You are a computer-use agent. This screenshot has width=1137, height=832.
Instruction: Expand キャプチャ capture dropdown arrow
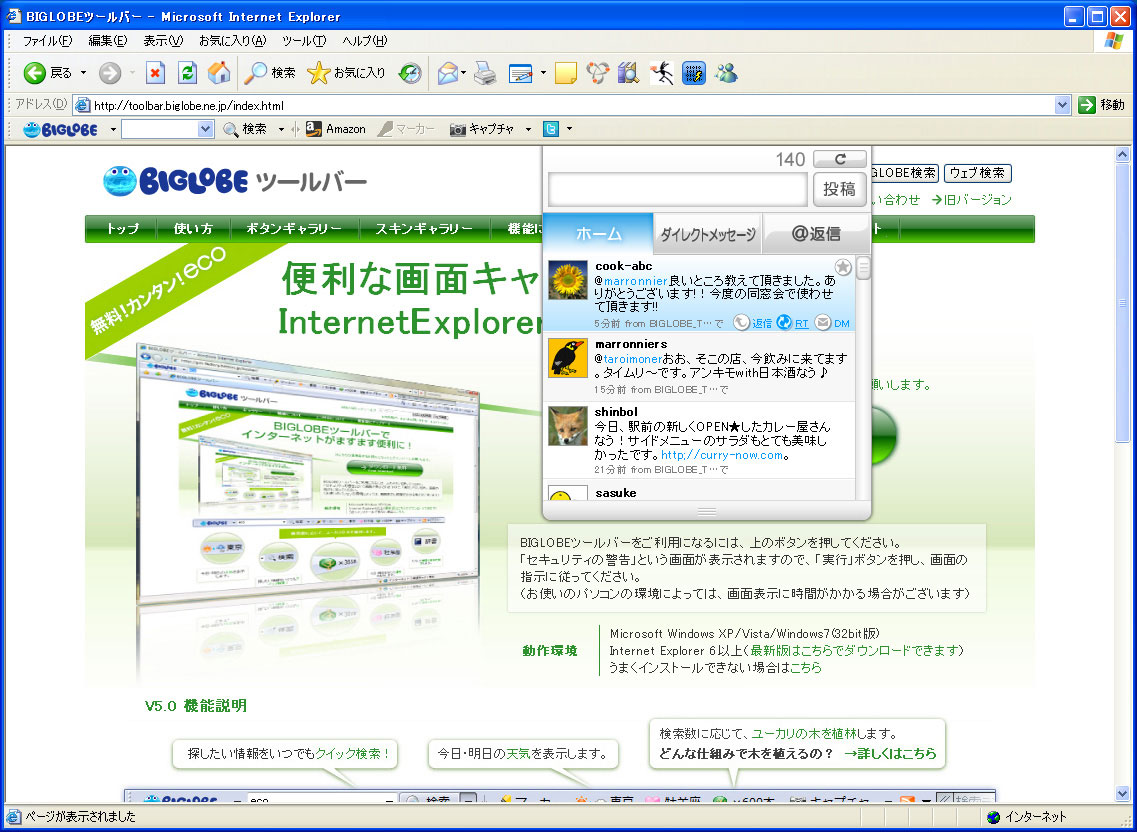(528, 129)
